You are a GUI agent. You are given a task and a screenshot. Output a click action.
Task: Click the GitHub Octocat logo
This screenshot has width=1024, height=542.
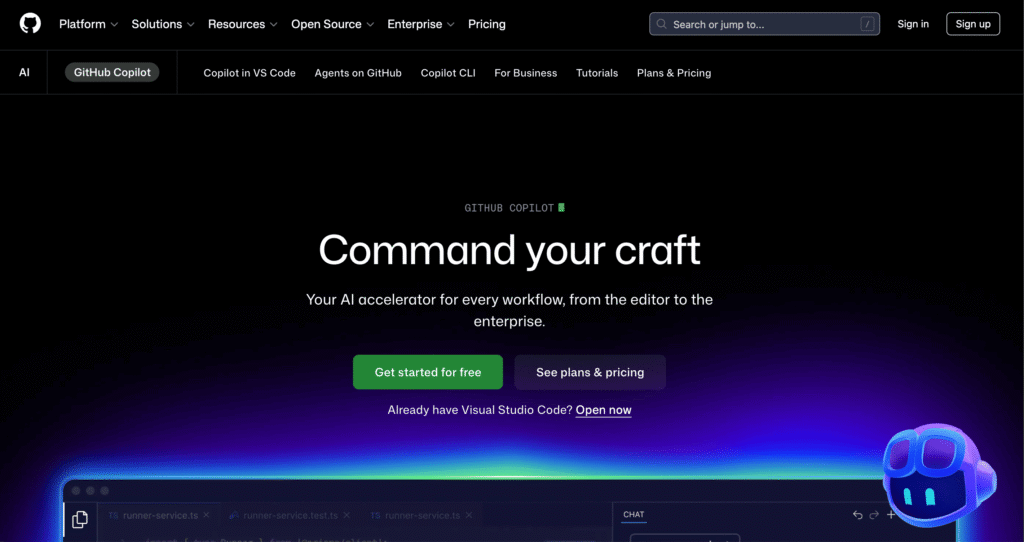(30, 24)
